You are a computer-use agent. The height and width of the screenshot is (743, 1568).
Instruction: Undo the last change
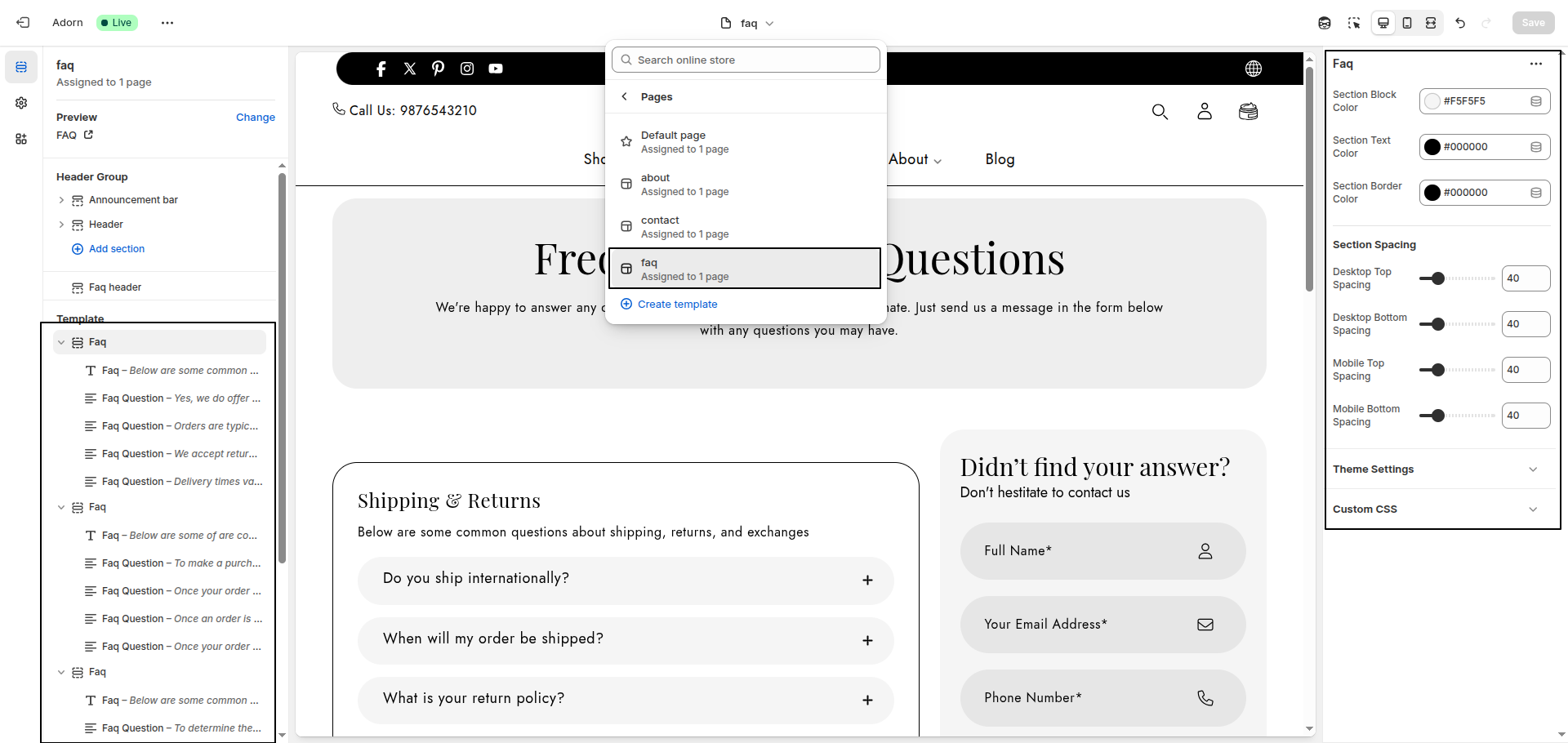pyautogui.click(x=1460, y=23)
